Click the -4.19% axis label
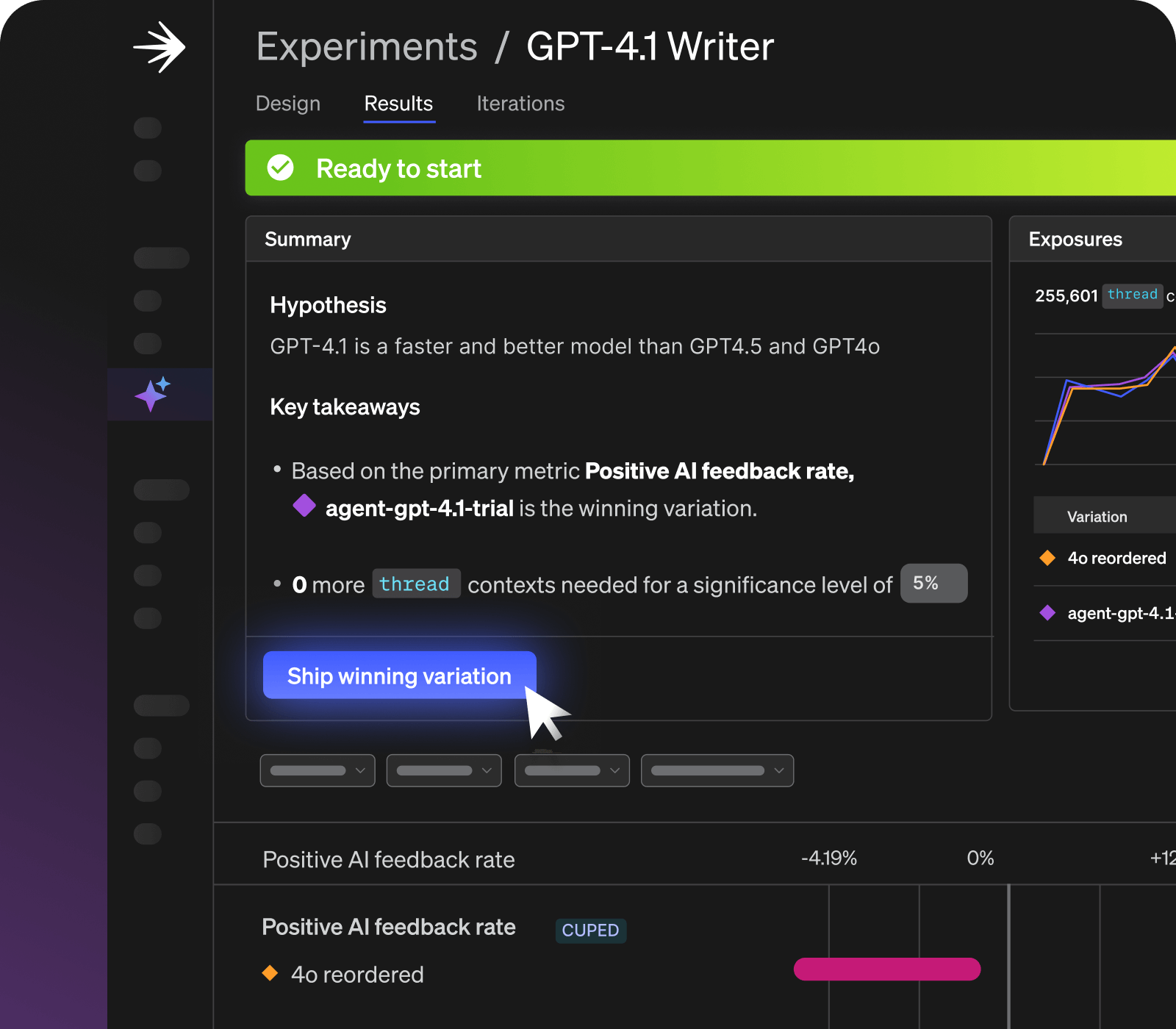The image size is (1176, 1029). [x=829, y=858]
